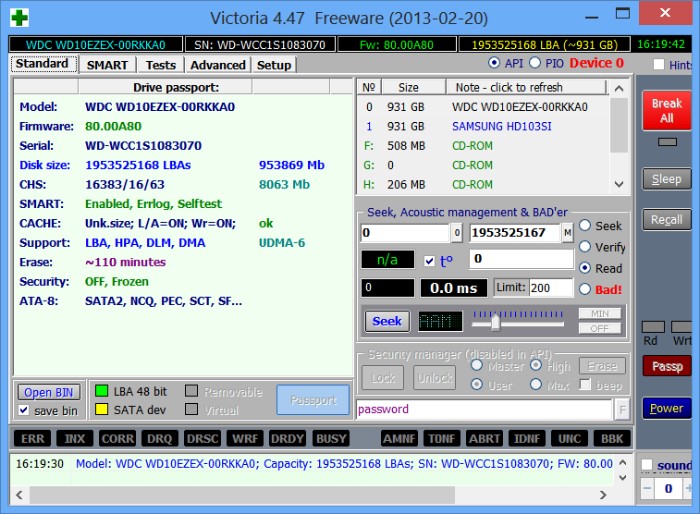Click the TONF error indicator

point(442,439)
